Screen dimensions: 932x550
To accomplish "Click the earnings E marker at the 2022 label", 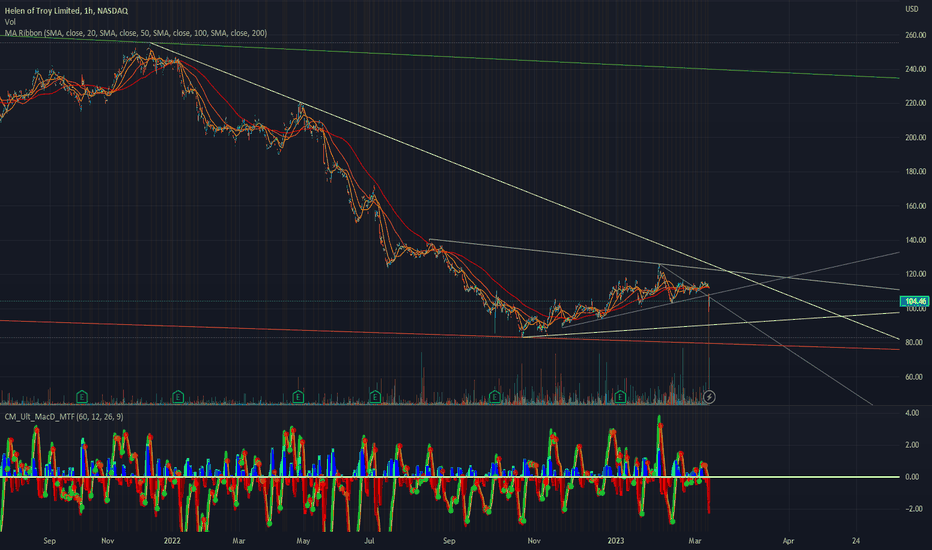I will click(x=178, y=397).
